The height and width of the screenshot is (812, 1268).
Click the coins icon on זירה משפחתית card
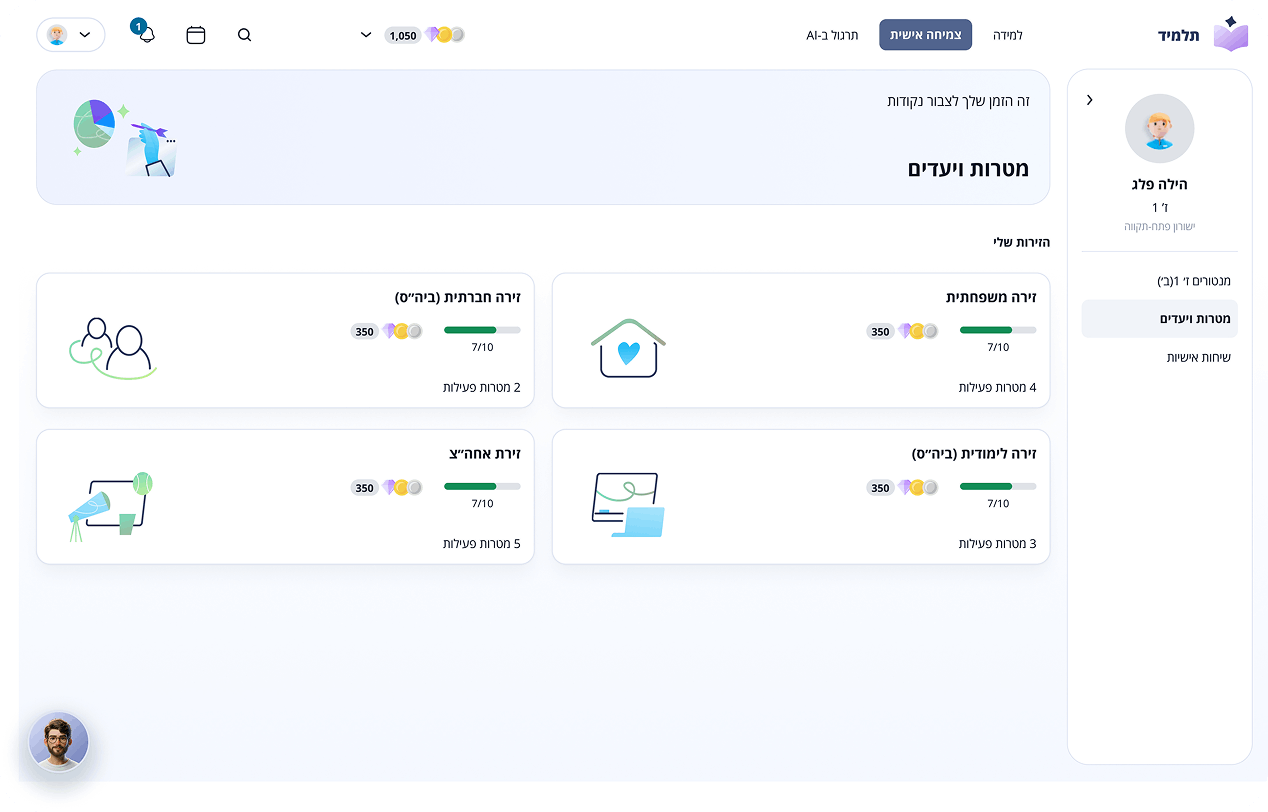coord(917,331)
